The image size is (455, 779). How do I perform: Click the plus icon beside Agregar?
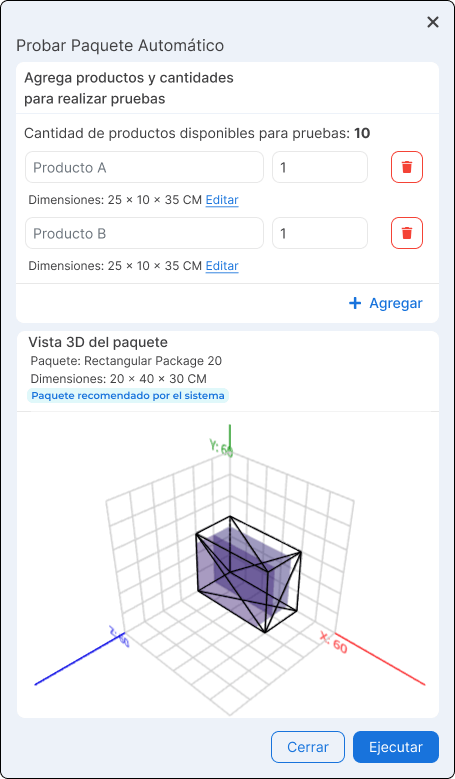pyautogui.click(x=355, y=303)
